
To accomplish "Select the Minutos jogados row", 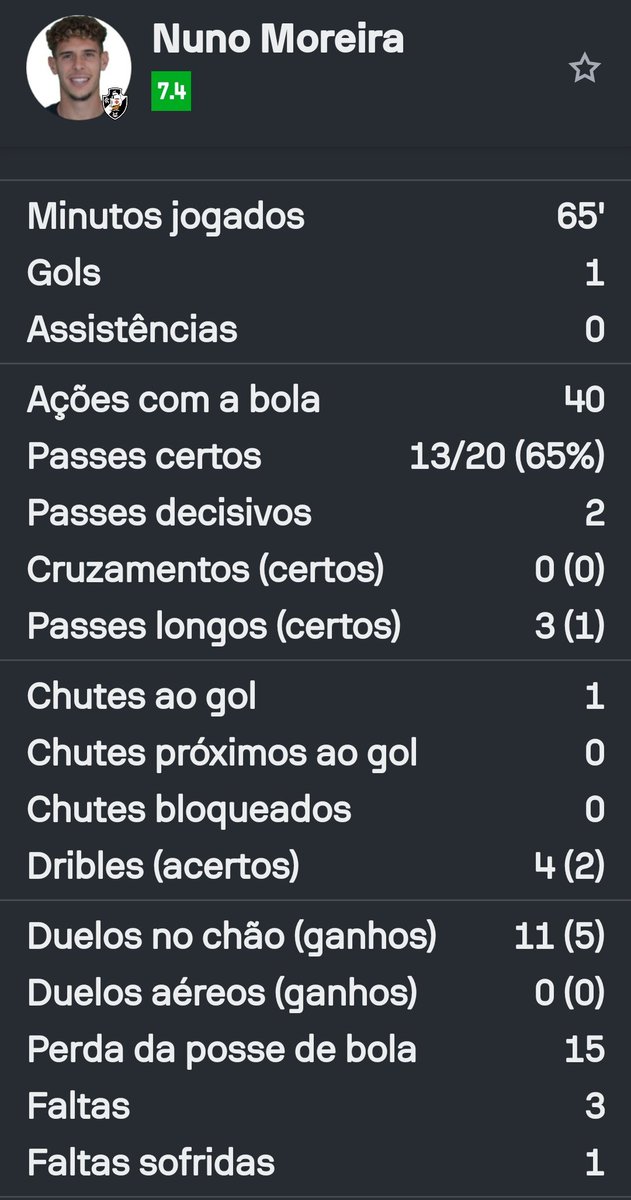I will (x=315, y=217).
